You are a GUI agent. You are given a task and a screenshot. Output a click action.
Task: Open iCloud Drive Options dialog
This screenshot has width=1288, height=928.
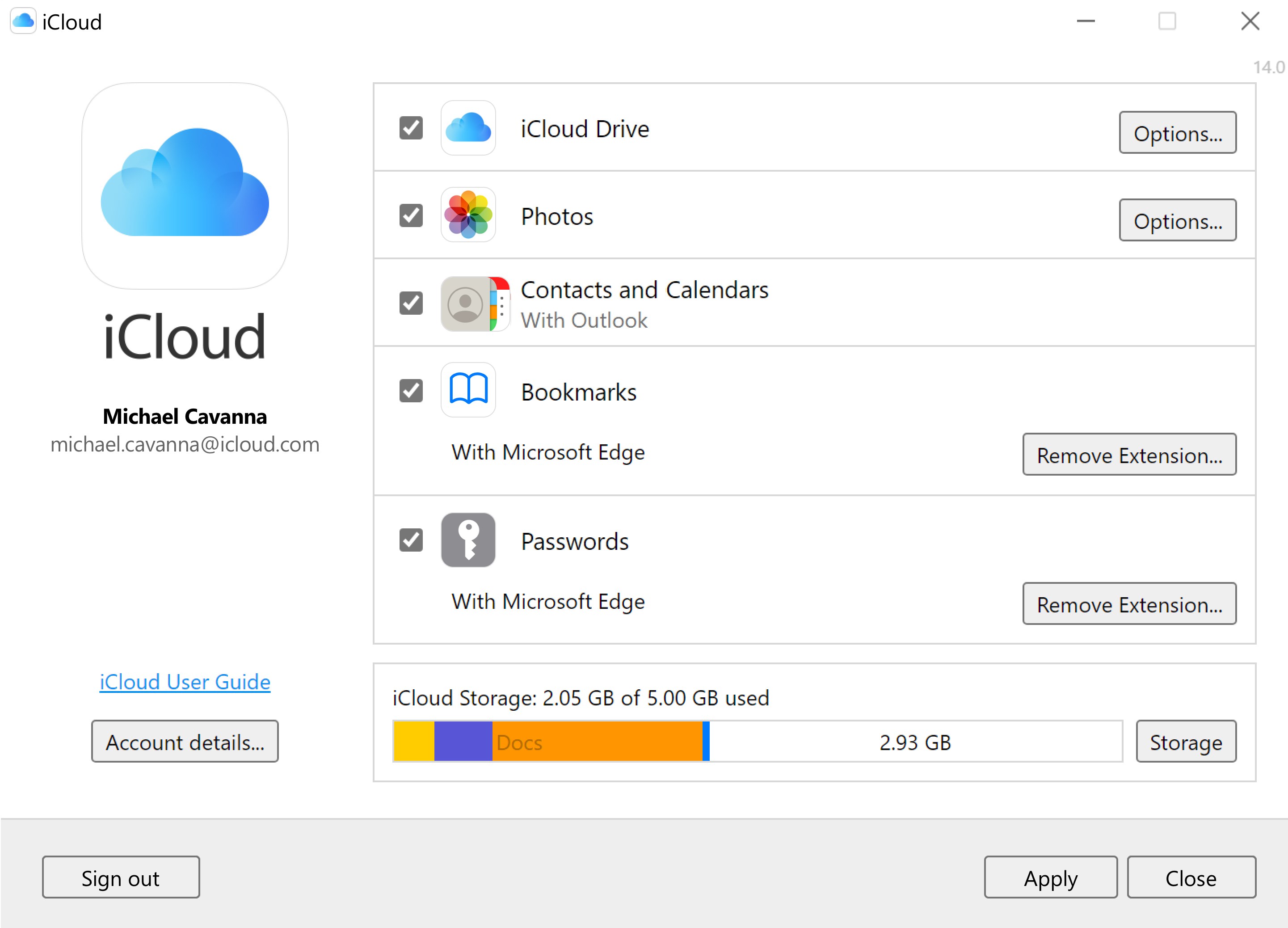tap(1178, 133)
